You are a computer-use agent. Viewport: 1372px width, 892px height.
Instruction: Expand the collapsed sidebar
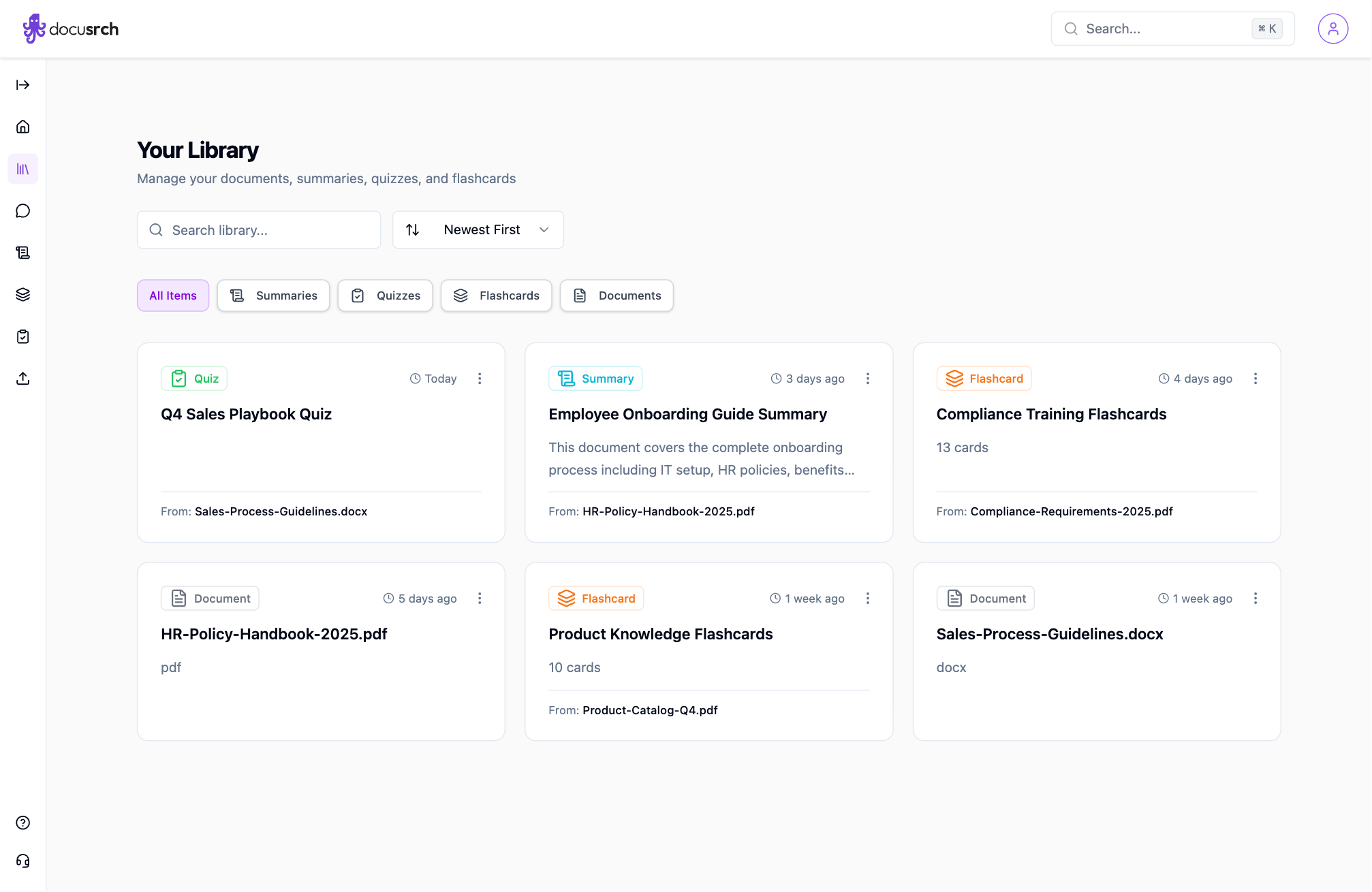pyautogui.click(x=22, y=84)
